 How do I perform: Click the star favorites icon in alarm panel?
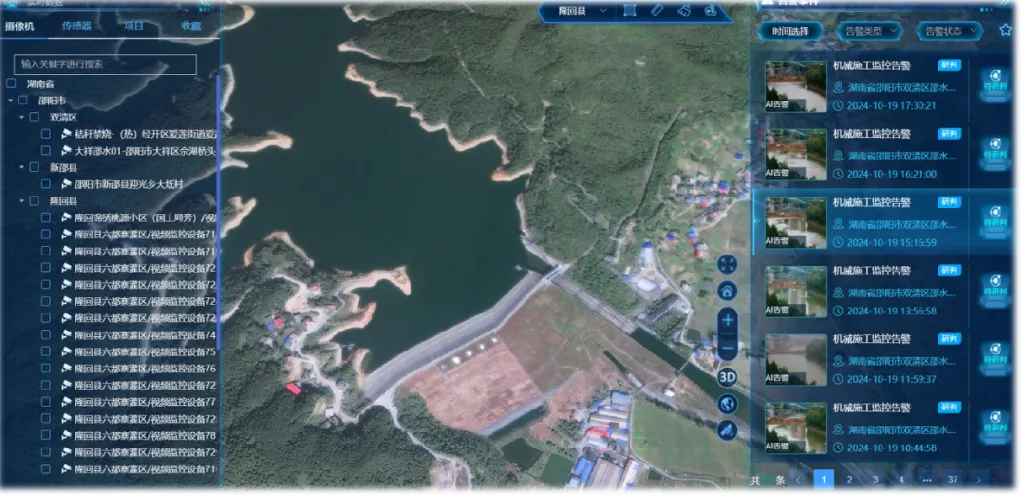1005,30
